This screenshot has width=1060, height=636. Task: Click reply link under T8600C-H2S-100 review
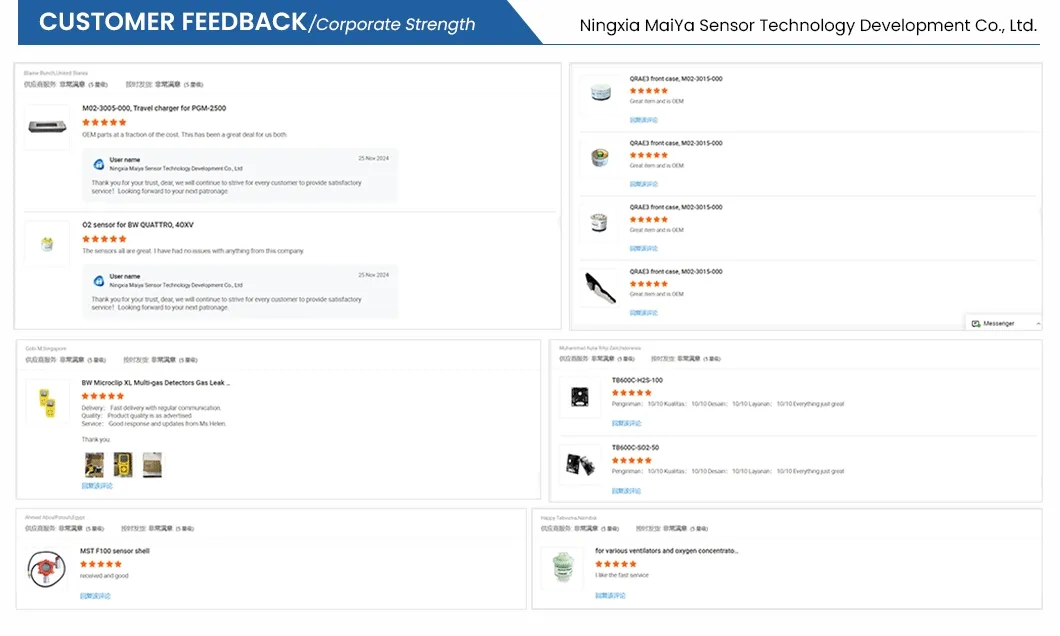tap(627, 423)
